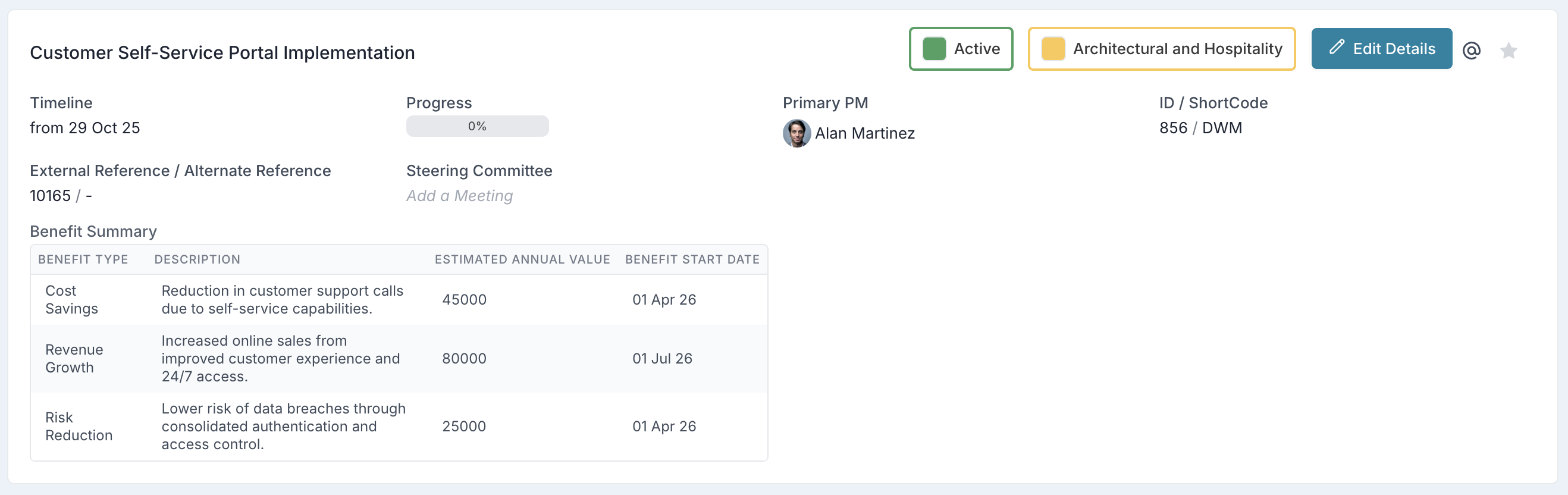Click the @ mention icon
Screen dimensions: 1568x495
tap(1471, 50)
